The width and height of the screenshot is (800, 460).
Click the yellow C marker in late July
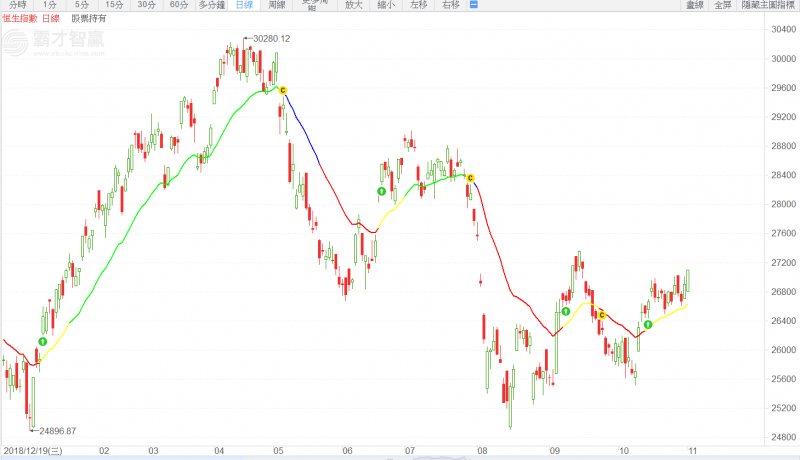click(471, 178)
